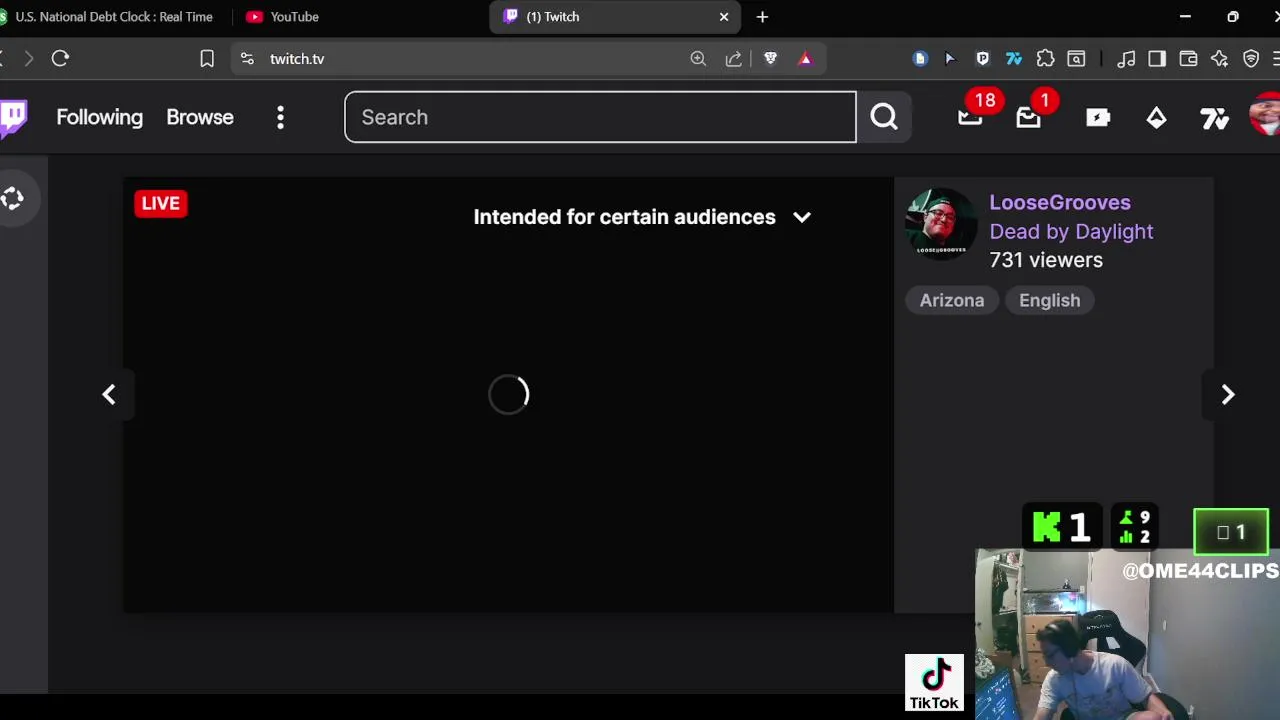This screenshot has width=1280, height=720.
Task: Click the 731 viewers text
Action: tap(1046, 260)
